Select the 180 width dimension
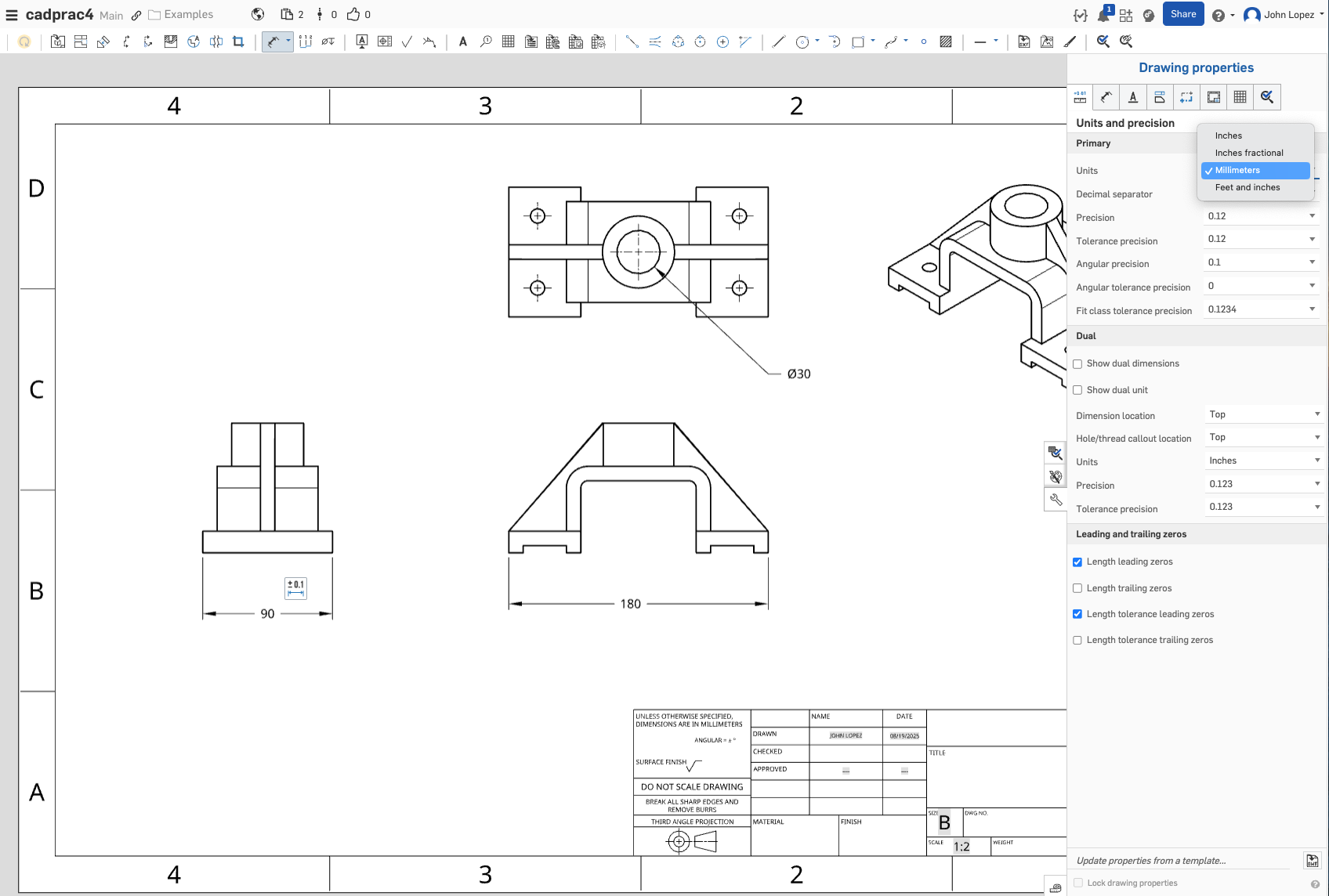This screenshot has height=896, width=1329. [630, 604]
